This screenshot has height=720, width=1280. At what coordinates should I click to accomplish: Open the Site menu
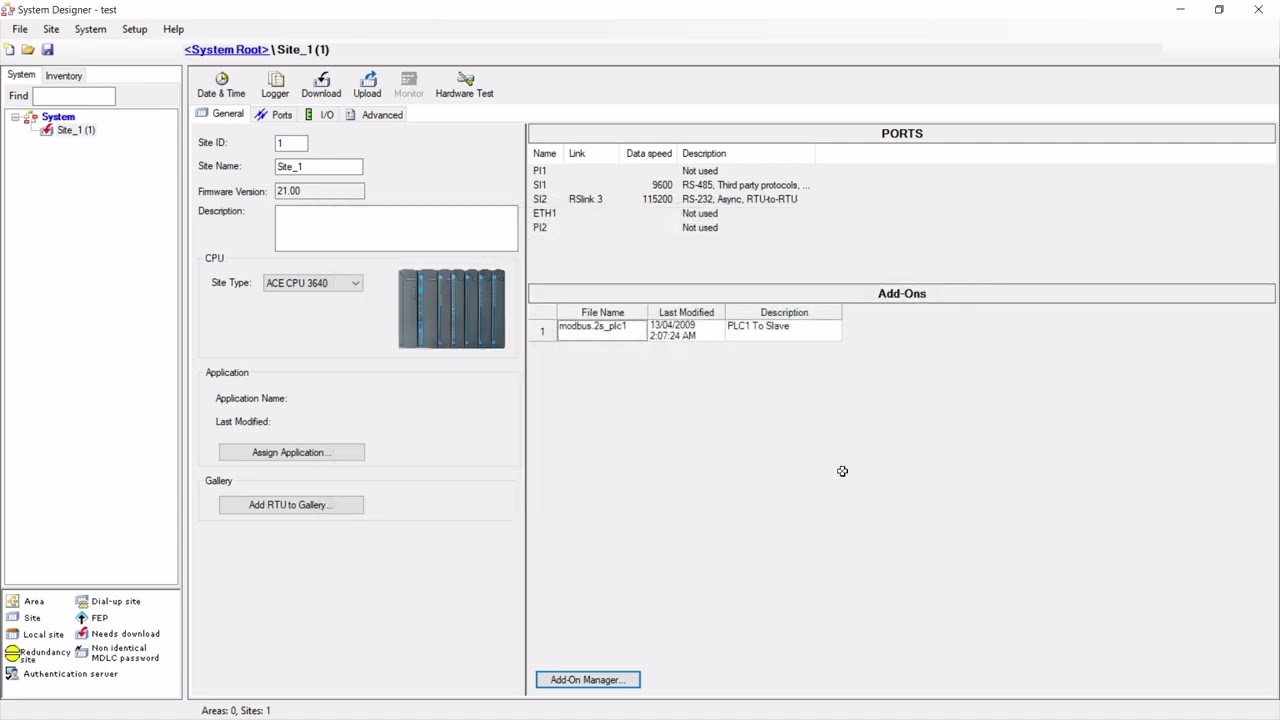[51, 29]
